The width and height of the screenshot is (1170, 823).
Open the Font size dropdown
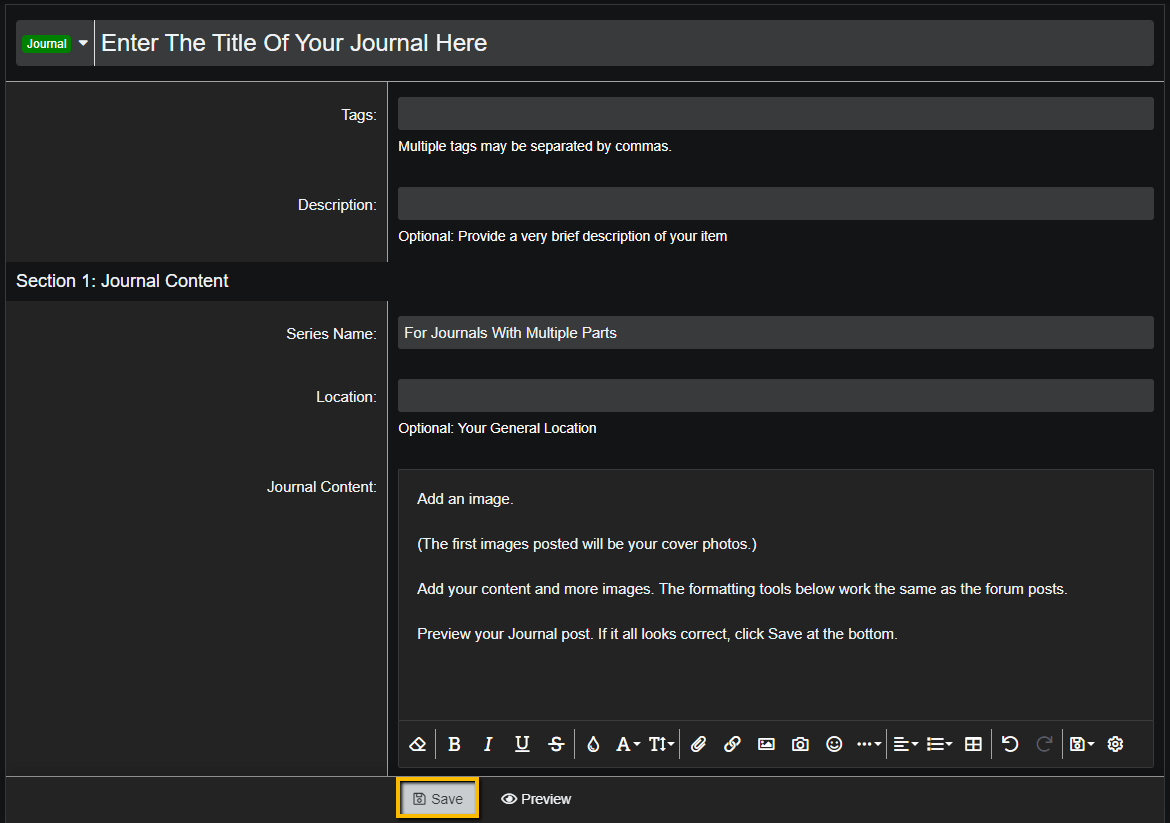coord(661,744)
